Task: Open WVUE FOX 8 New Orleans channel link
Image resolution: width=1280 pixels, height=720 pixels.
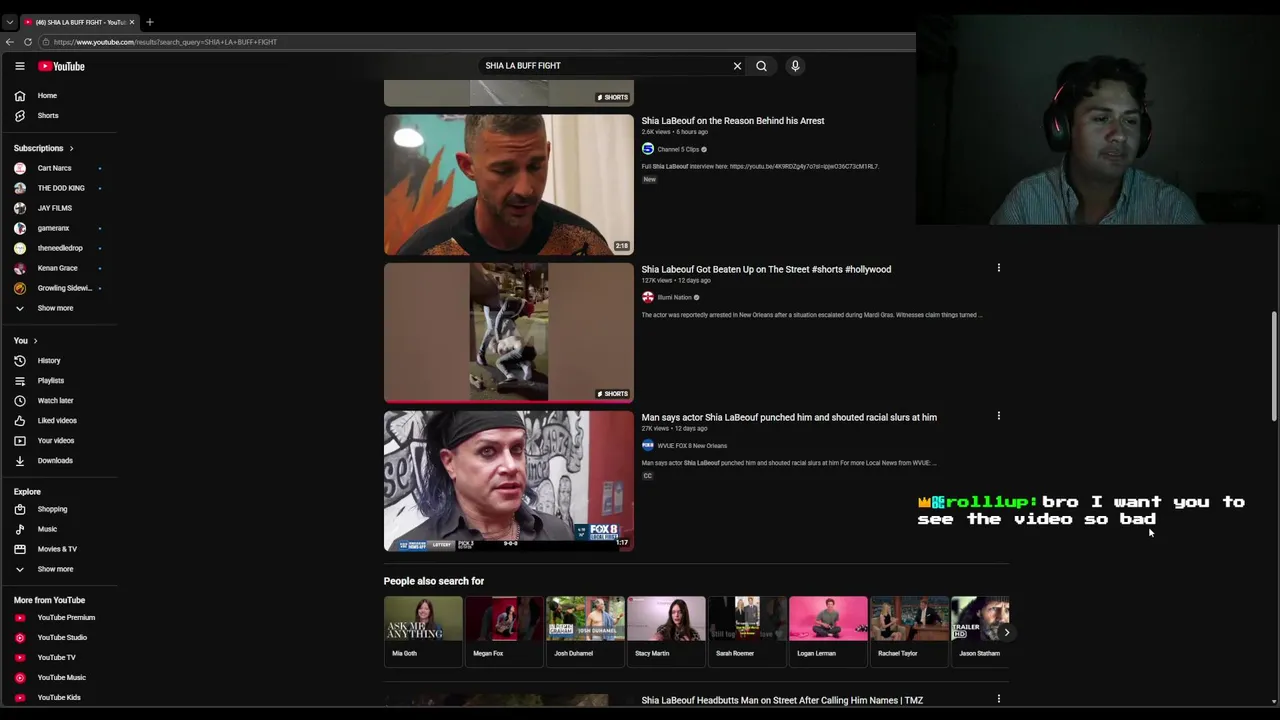Action: pos(692,446)
